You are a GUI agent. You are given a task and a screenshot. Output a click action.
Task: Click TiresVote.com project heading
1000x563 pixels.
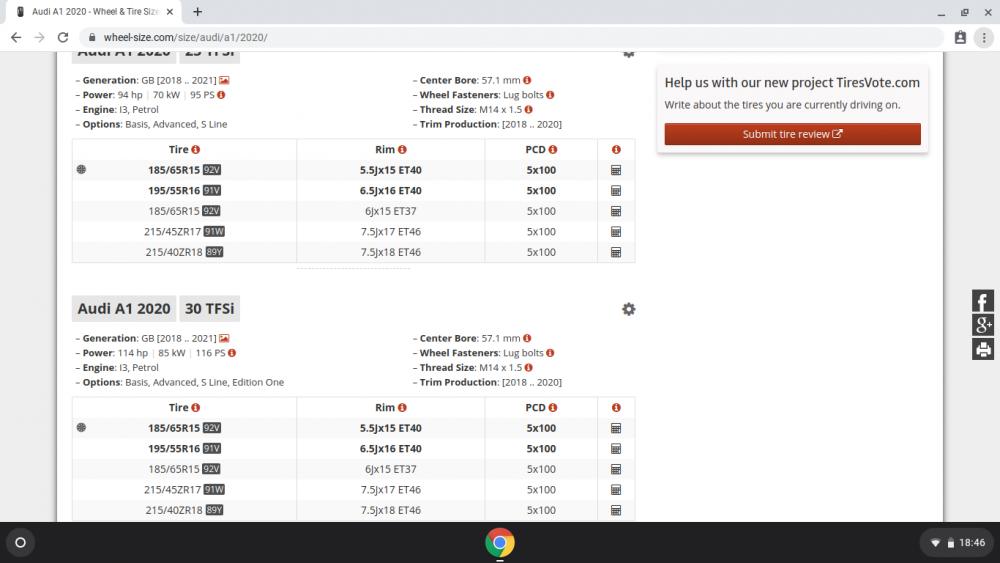(x=792, y=82)
